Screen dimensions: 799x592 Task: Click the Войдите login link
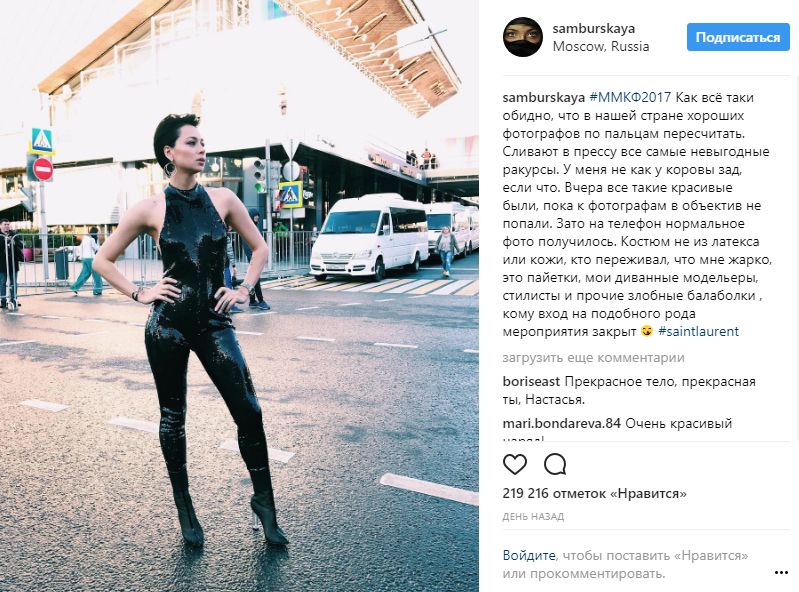point(529,555)
